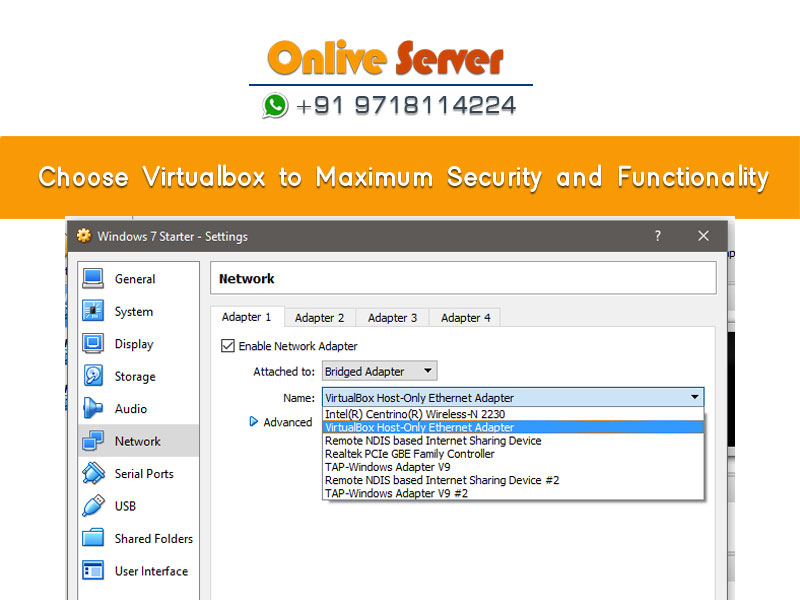Click the WhatsApp logo icon
The height and width of the screenshot is (600, 800).
tap(275, 106)
